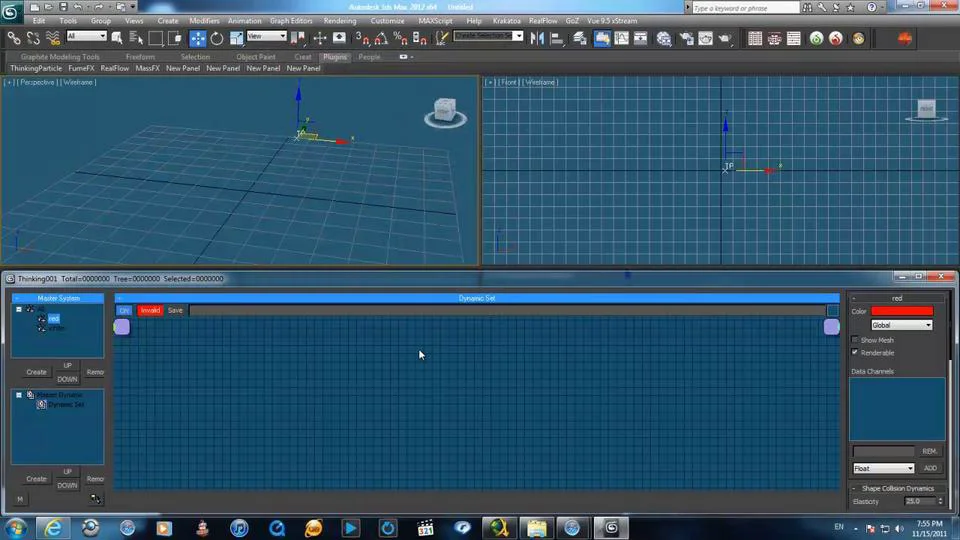Click the Mirror tool icon

pyautogui.click(x=537, y=39)
